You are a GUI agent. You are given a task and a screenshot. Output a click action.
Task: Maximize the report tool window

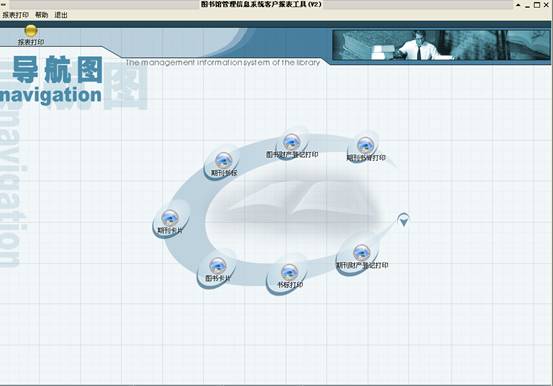point(537,5)
